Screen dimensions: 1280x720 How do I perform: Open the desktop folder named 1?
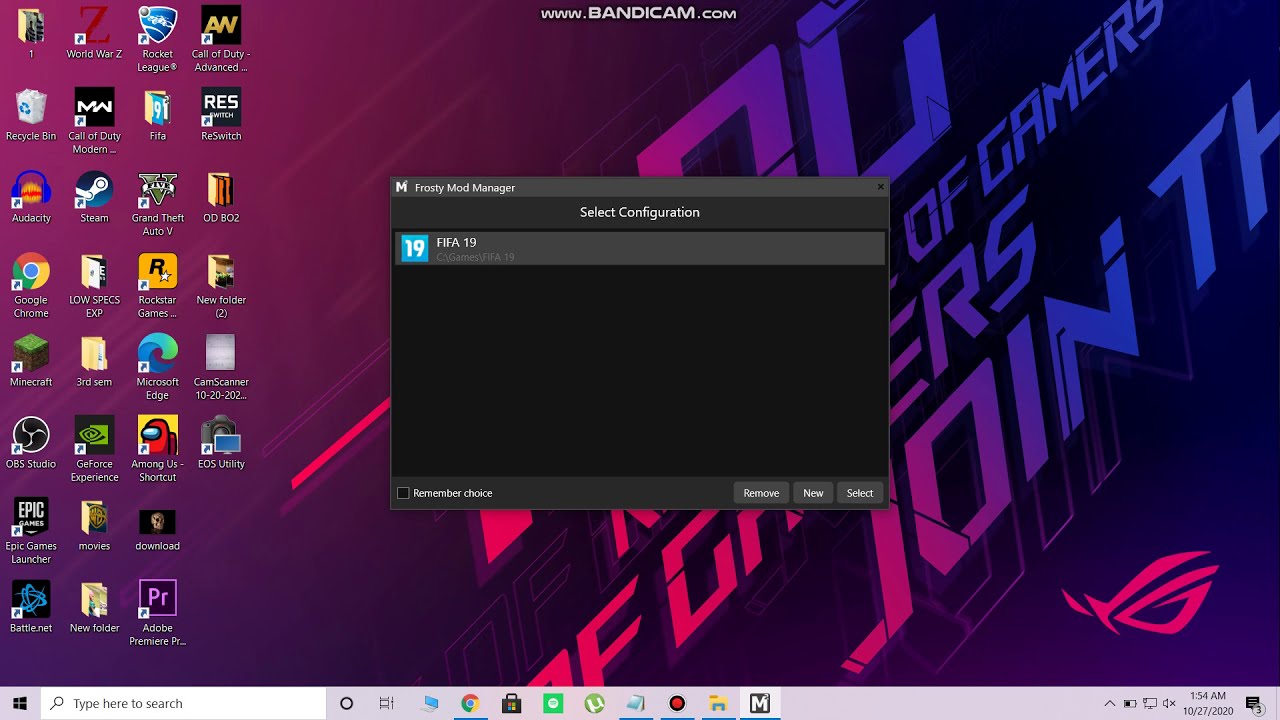tap(31, 34)
